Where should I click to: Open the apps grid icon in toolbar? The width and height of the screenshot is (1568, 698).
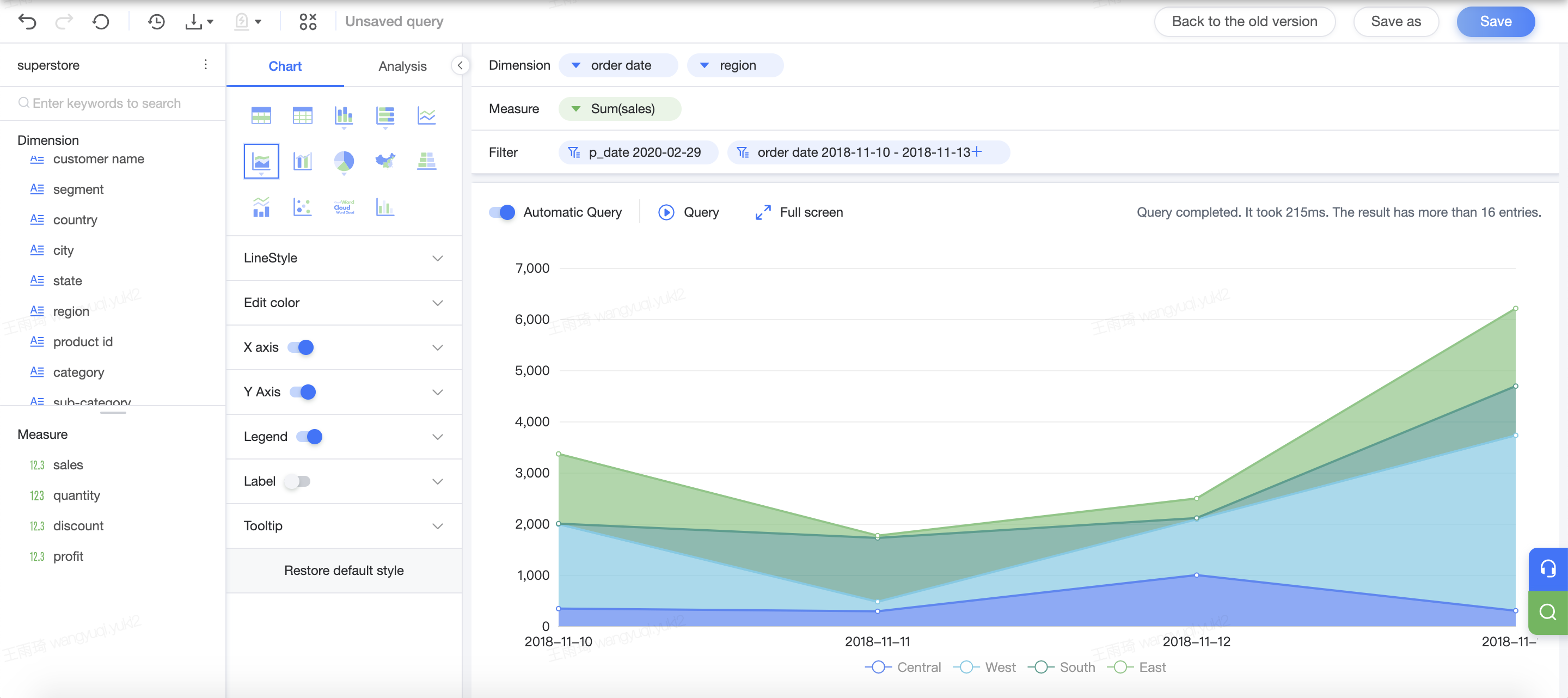308,22
